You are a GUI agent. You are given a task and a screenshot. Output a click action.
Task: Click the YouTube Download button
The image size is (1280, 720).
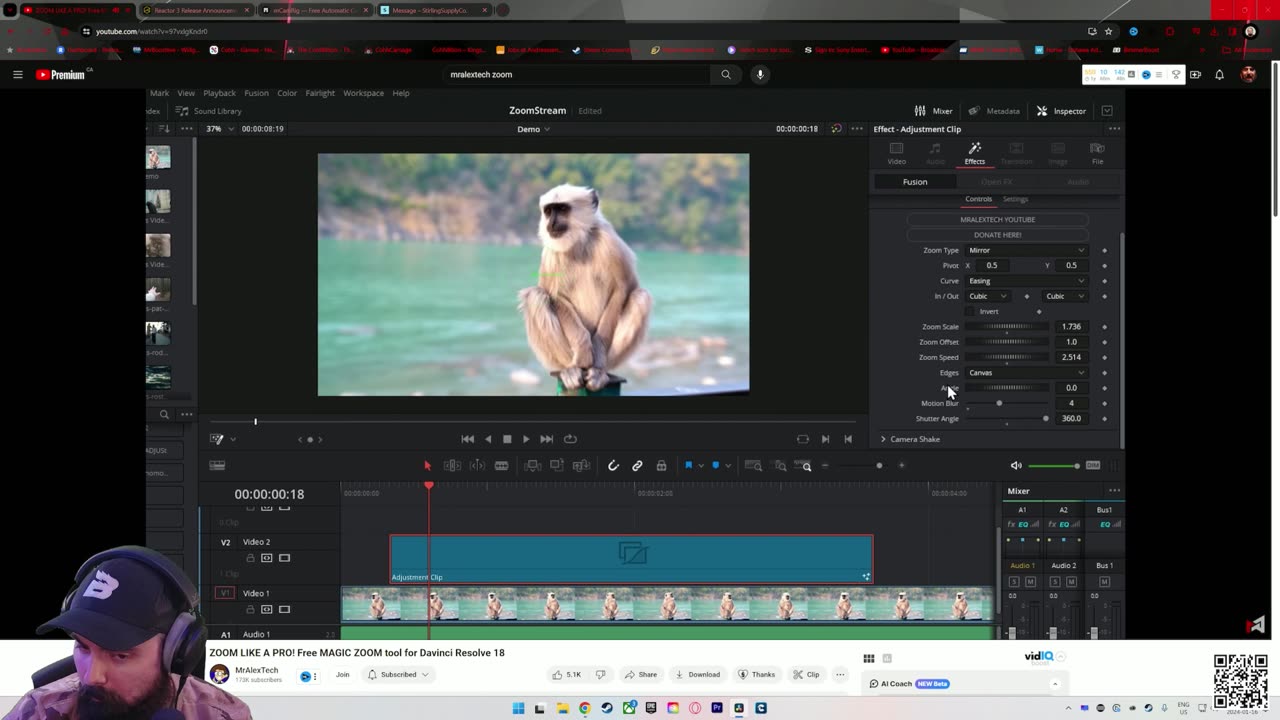tap(697, 675)
